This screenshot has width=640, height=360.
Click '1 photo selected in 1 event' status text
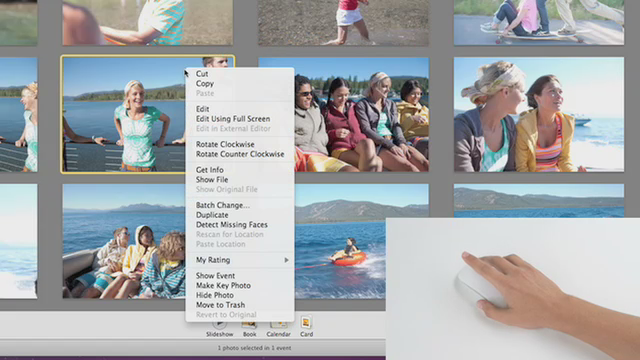click(x=254, y=348)
